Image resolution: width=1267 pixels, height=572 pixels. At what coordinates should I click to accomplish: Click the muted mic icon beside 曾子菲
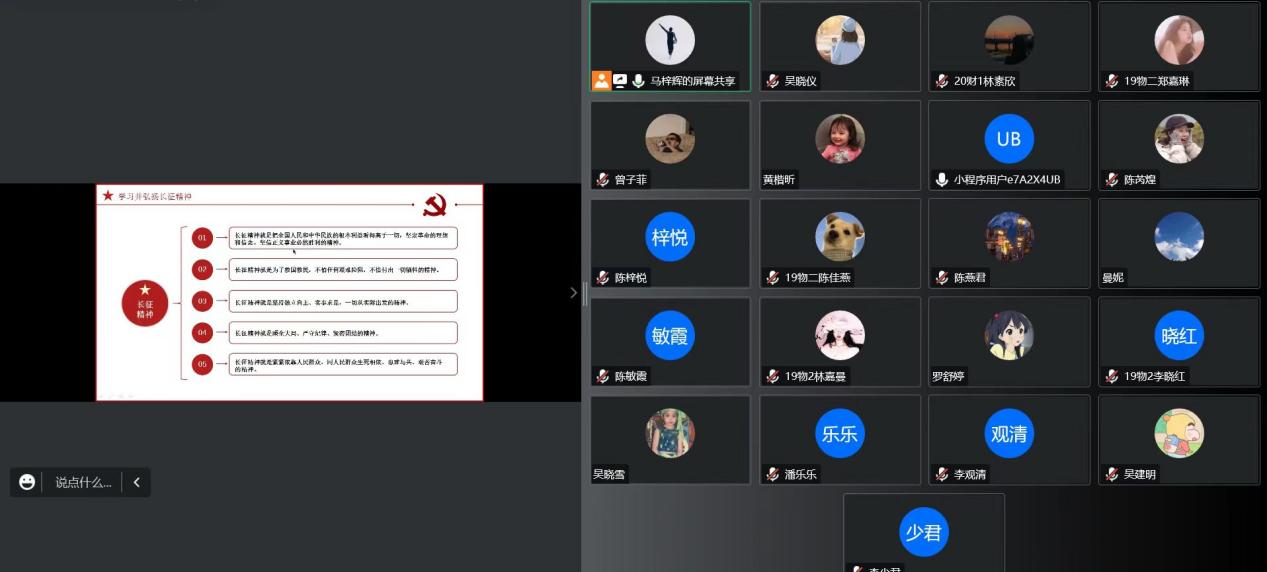click(603, 180)
